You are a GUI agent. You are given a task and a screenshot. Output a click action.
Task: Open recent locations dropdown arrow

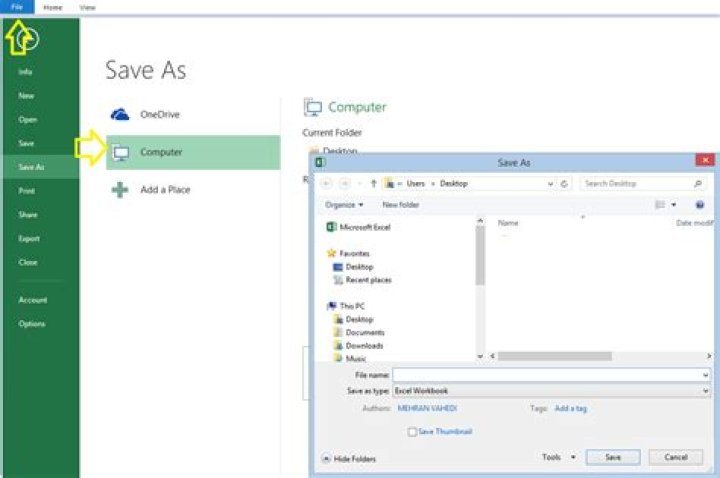360,184
